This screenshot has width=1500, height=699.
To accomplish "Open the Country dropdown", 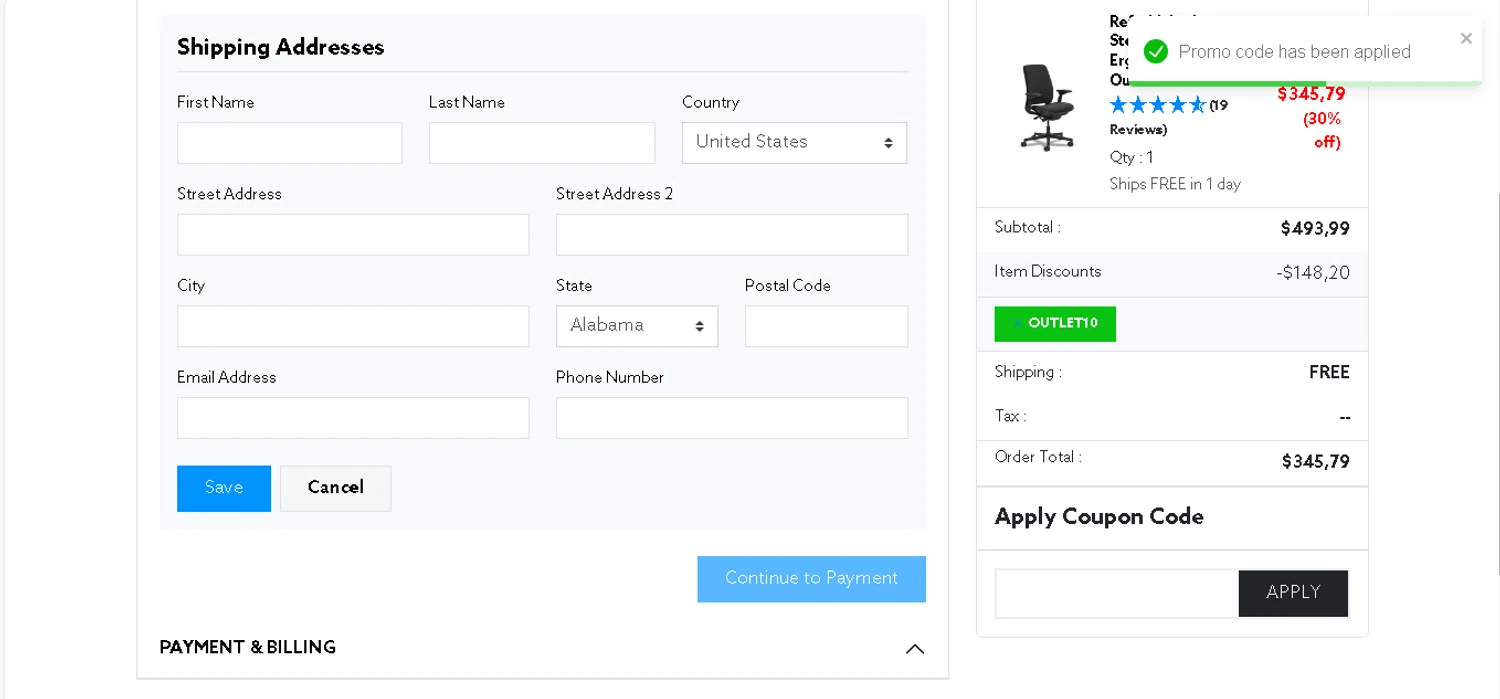I will pyautogui.click(x=794, y=143).
